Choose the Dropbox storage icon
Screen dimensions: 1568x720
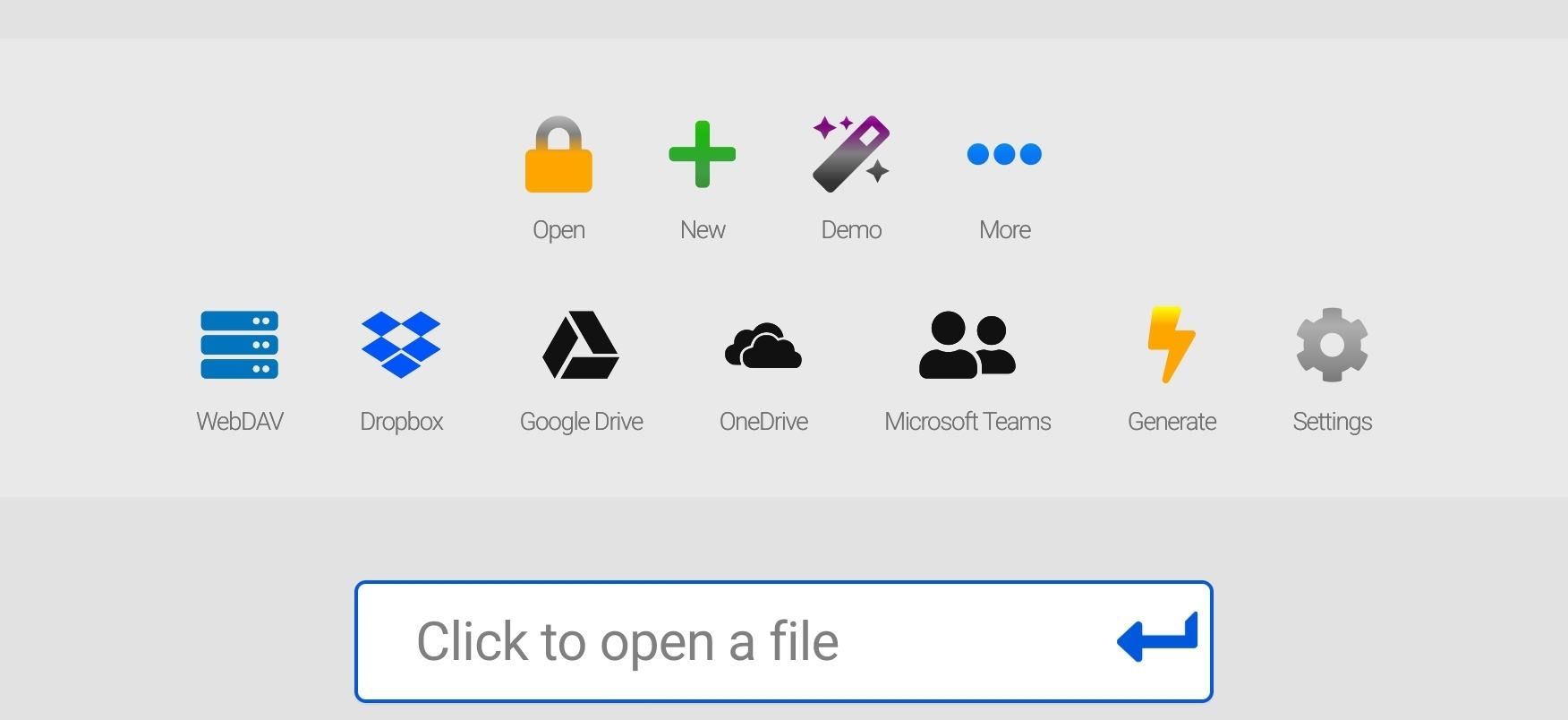point(401,345)
